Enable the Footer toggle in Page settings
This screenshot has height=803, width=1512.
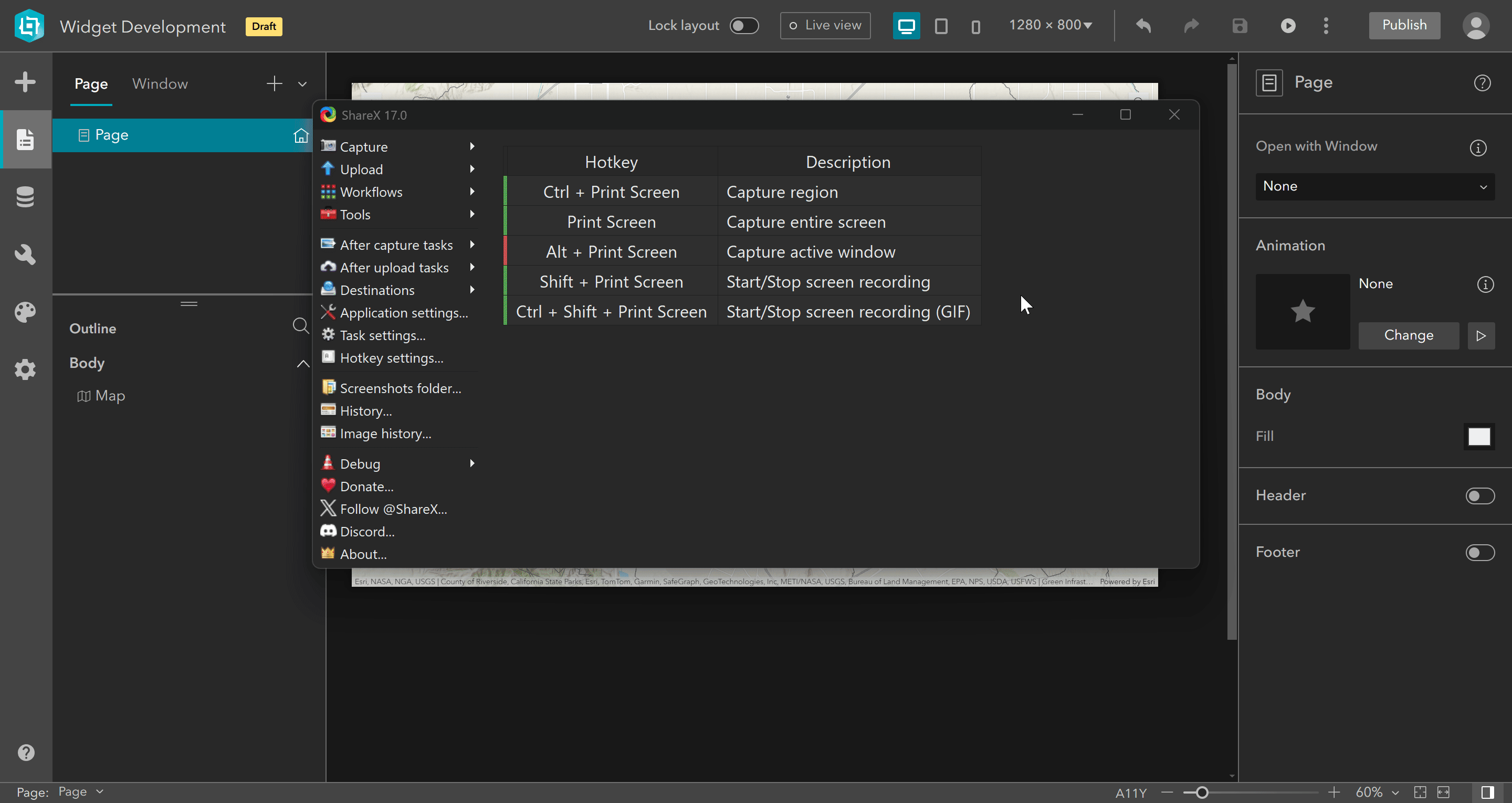(x=1480, y=552)
